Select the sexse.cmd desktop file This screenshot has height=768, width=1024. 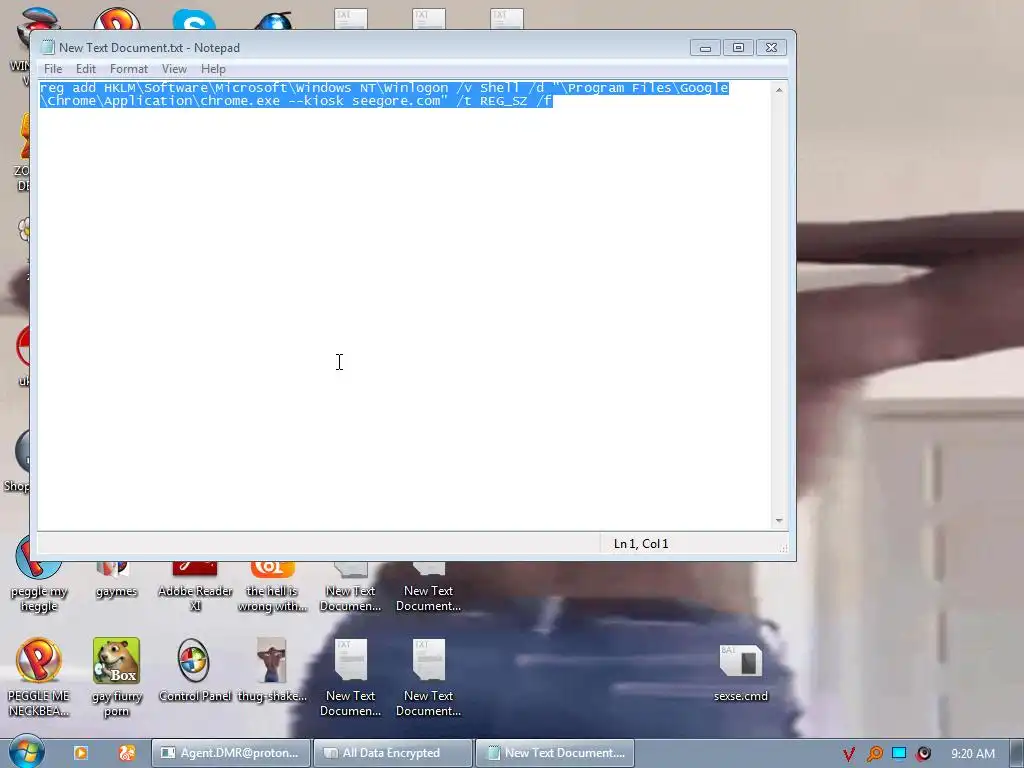coord(741,673)
